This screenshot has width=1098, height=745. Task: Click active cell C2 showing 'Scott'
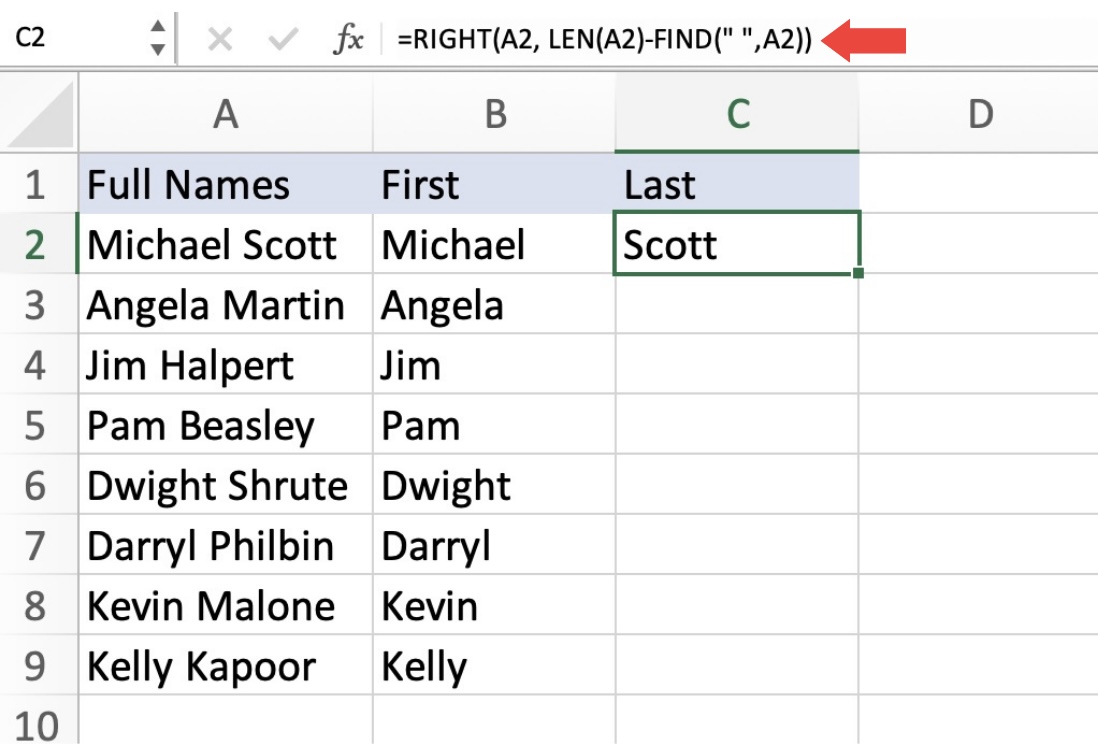[737, 244]
